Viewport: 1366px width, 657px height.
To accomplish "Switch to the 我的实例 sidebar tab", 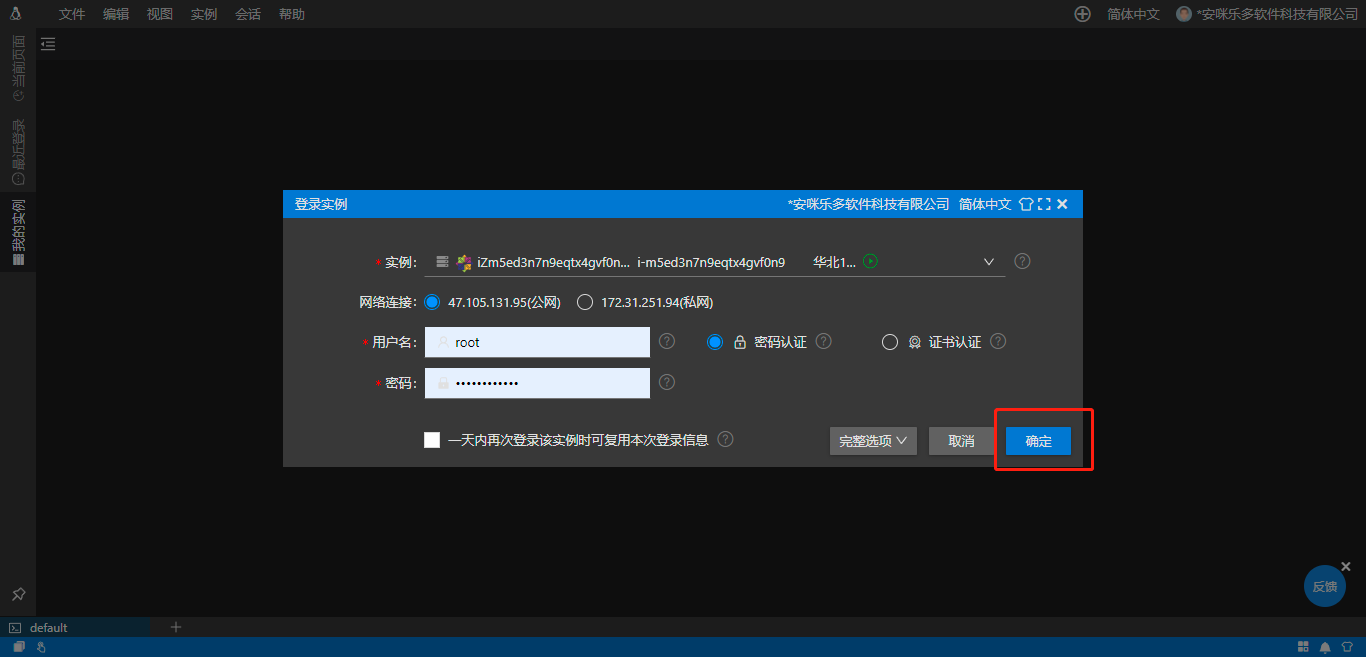I will 18,232.
